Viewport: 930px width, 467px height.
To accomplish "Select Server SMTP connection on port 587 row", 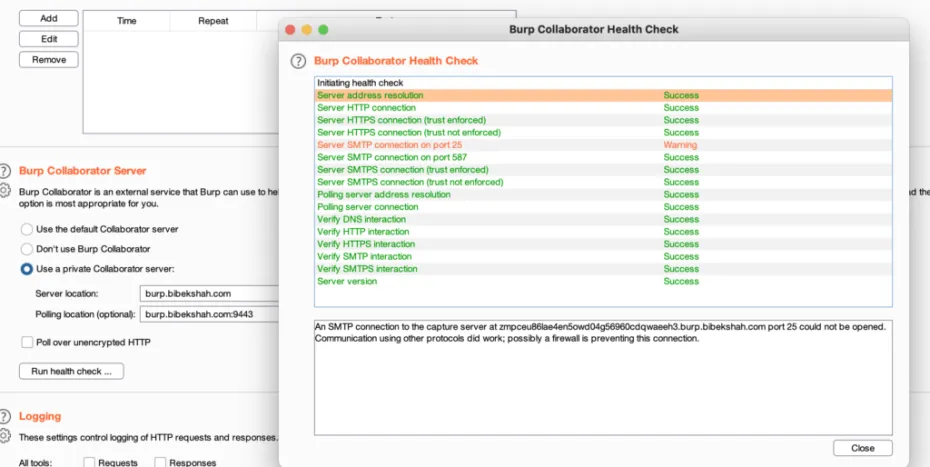I will [x=603, y=157].
